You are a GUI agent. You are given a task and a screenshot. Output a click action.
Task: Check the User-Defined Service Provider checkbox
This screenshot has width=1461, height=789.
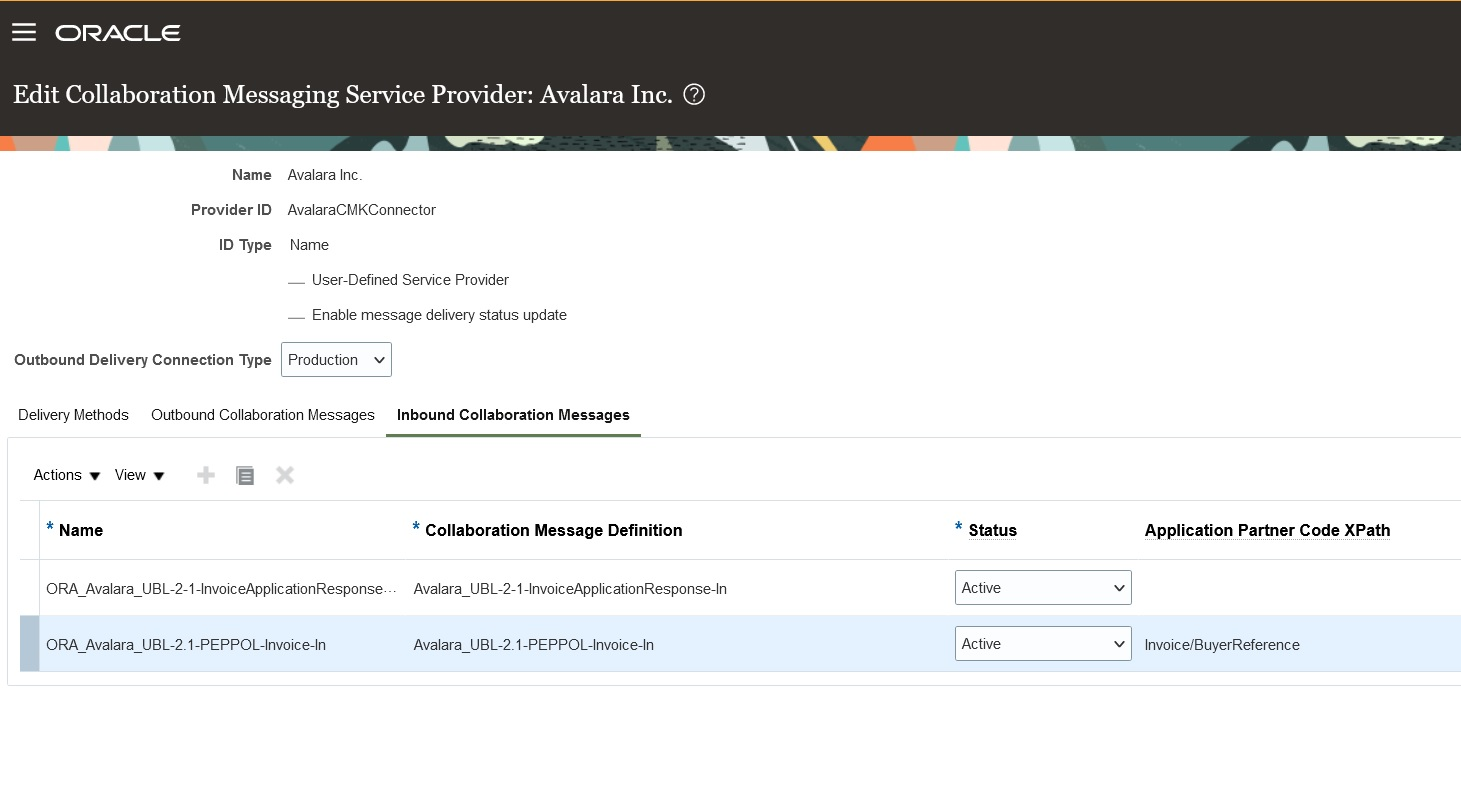point(297,281)
